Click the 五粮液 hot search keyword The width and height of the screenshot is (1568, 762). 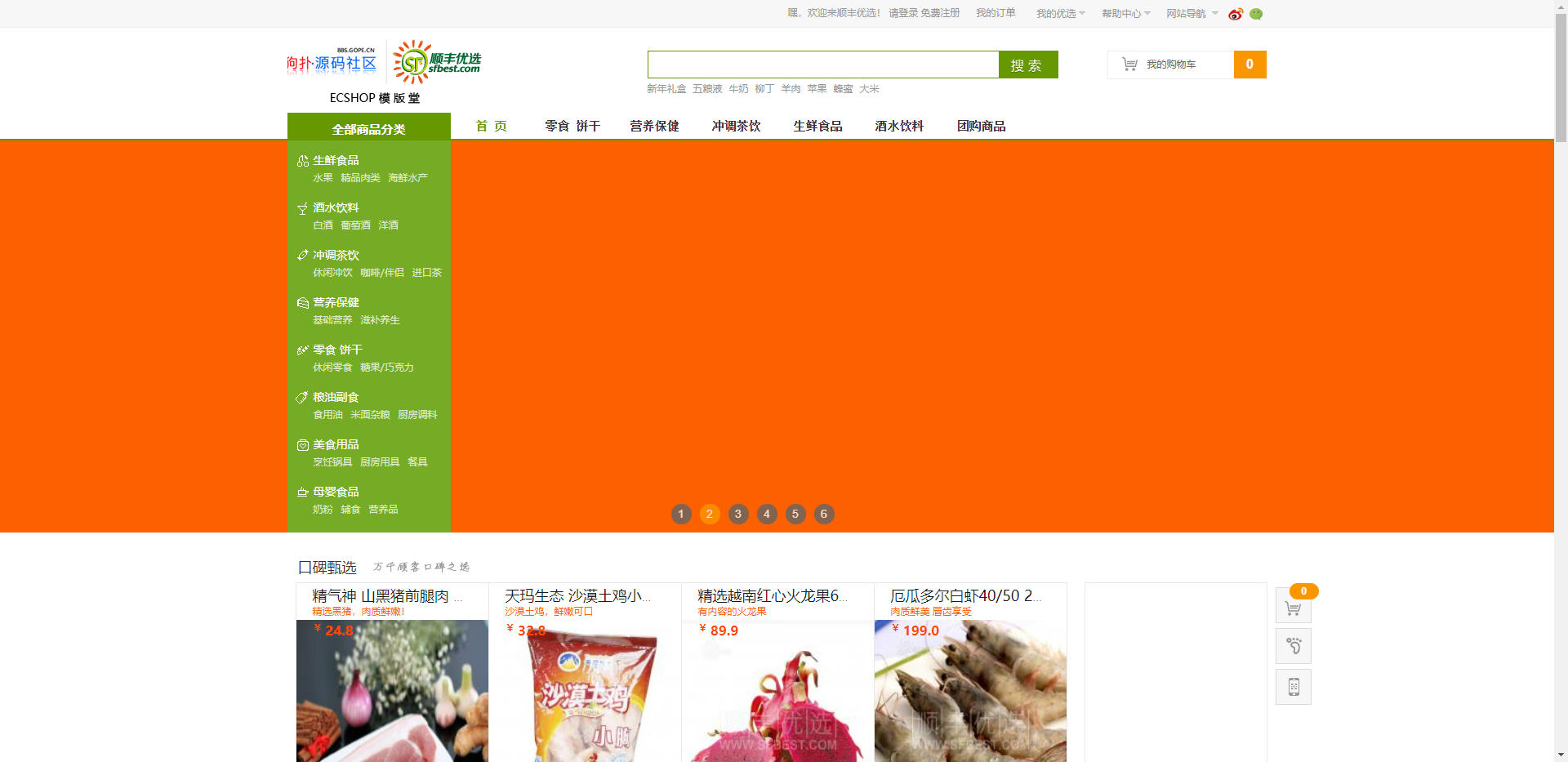(x=707, y=89)
